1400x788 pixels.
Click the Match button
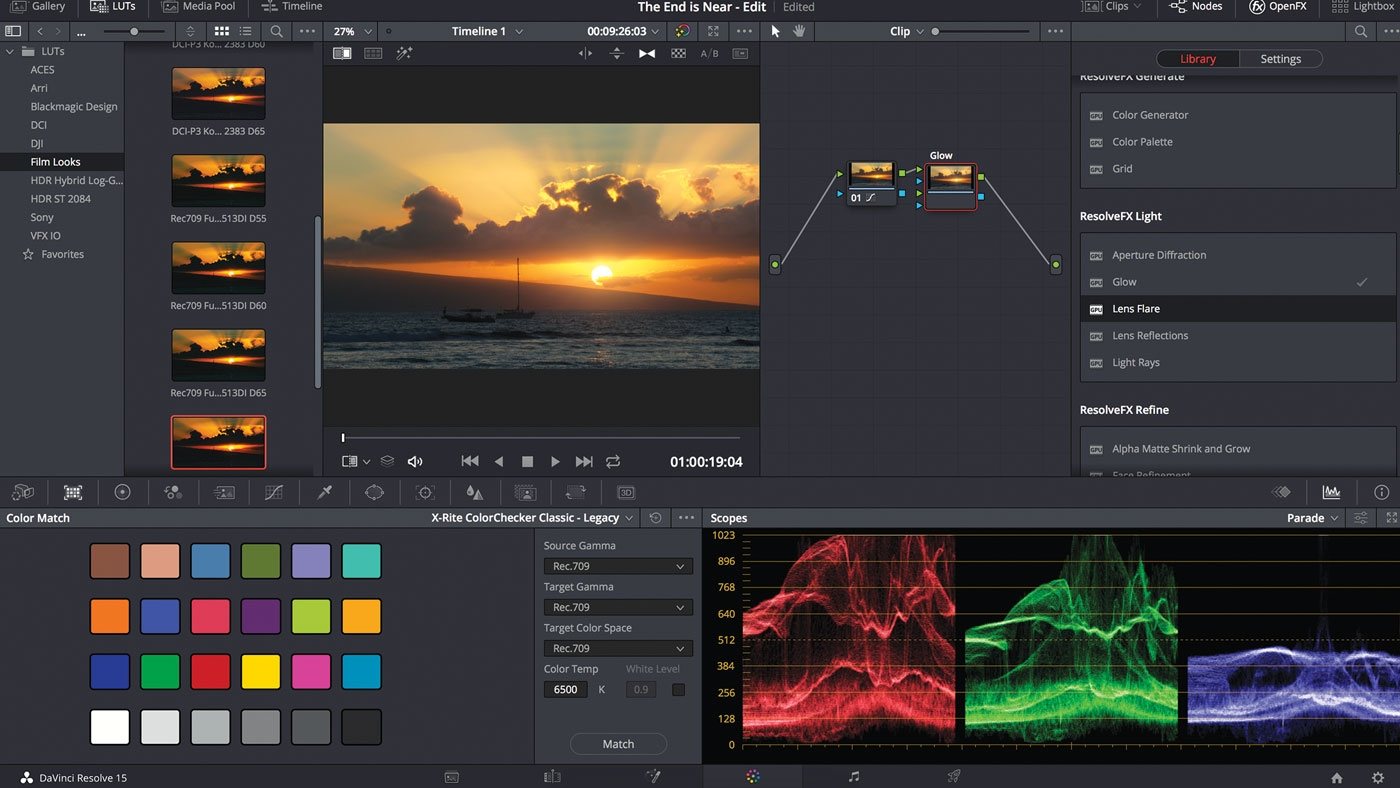pyautogui.click(x=617, y=744)
